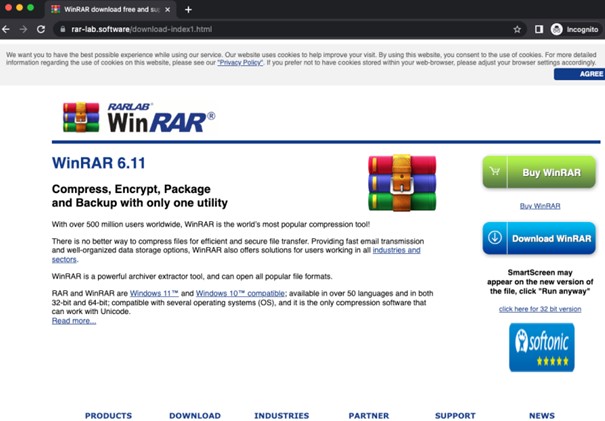The image size is (605, 421).
Task: Click the 'SmartScreen may appear' notice text
Action: tap(540, 282)
